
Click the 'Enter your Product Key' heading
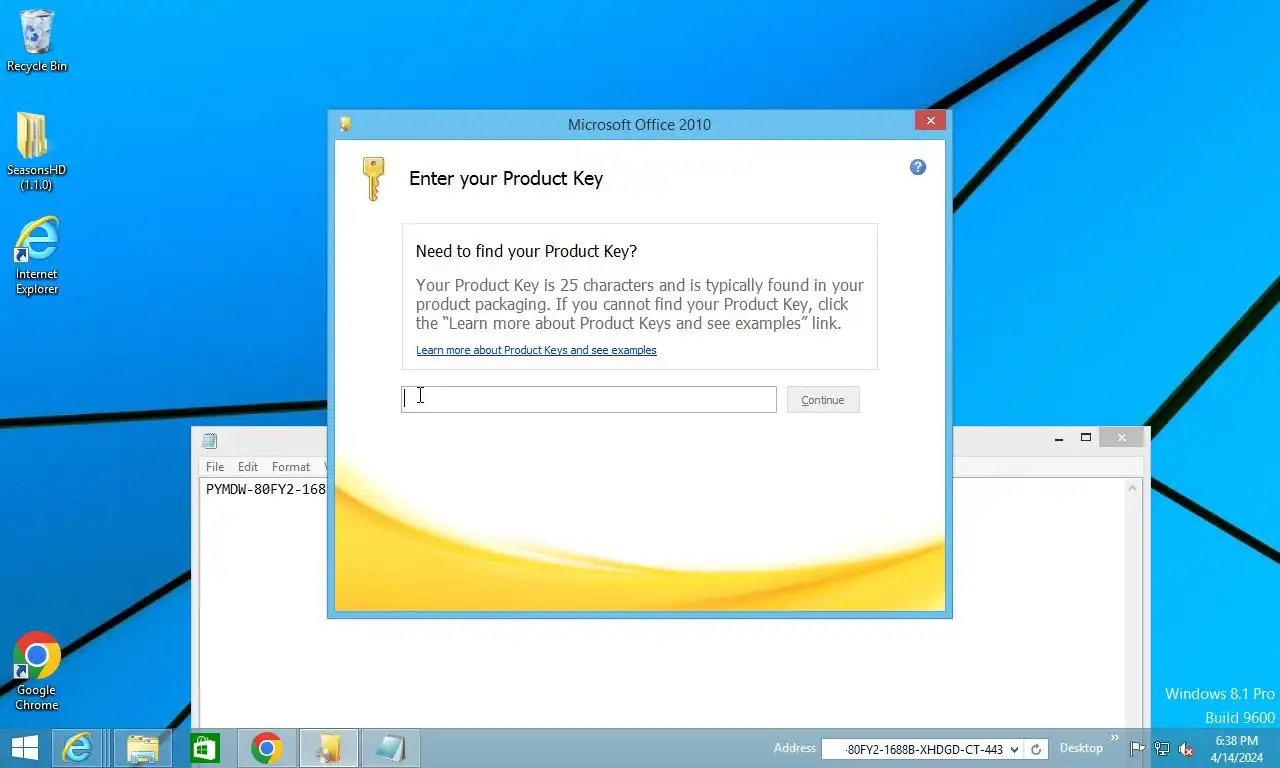(x=506, y=179)
